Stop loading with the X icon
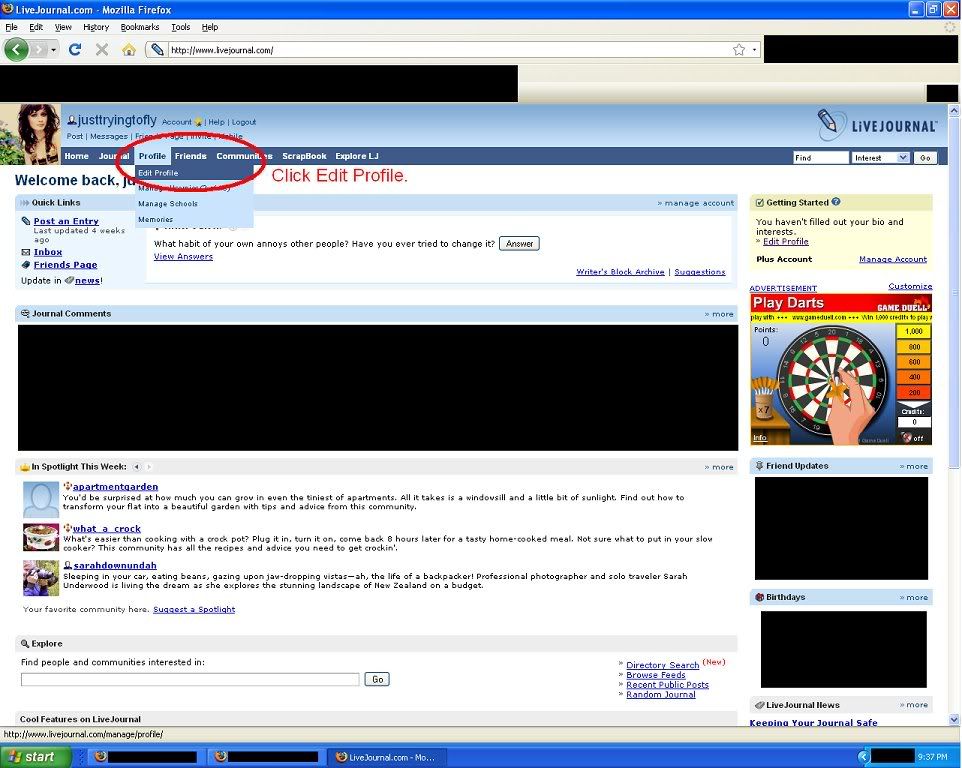962x768 pixels. 102,50
